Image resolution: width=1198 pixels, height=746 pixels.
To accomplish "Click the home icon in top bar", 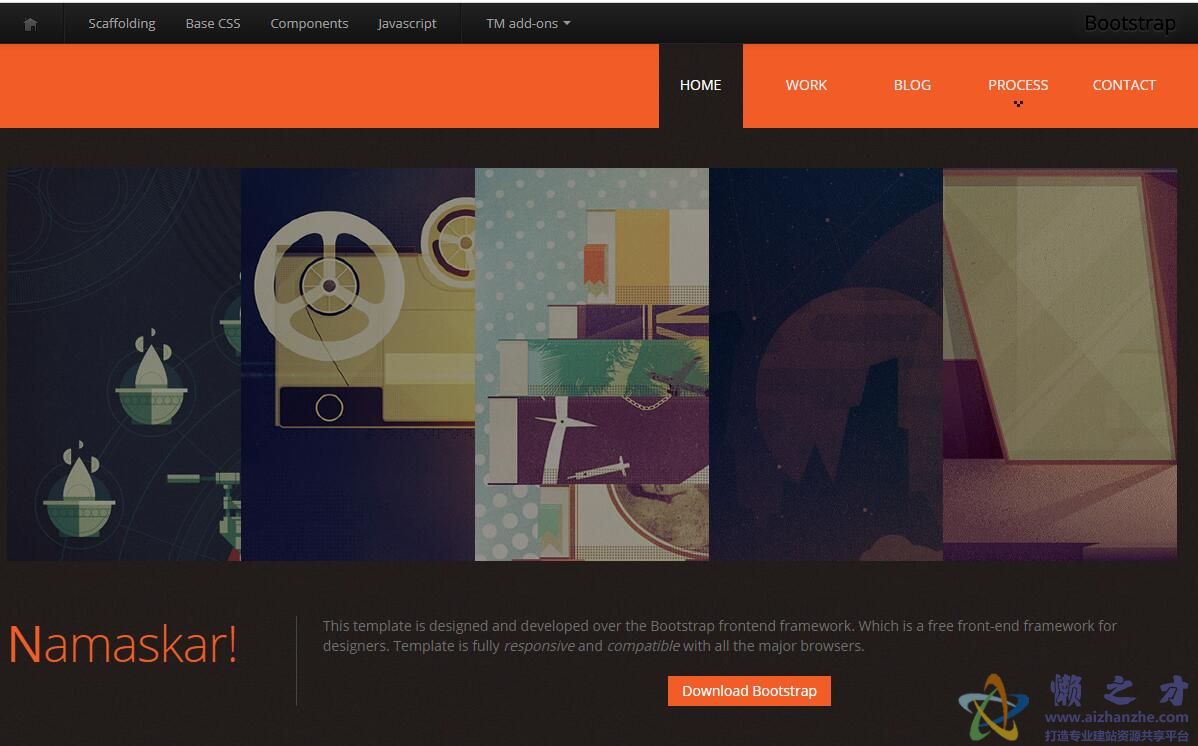I will click(31, 24).
